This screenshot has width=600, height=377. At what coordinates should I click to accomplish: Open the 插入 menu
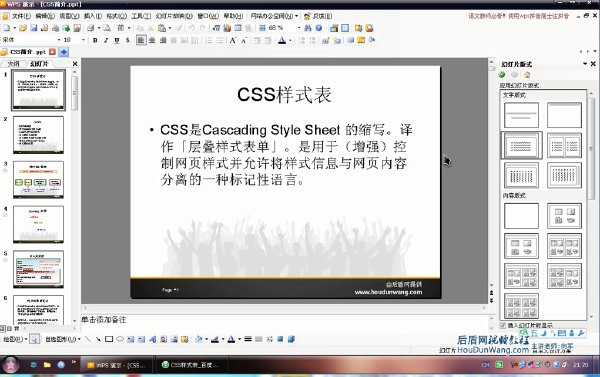tap(93, 16)
